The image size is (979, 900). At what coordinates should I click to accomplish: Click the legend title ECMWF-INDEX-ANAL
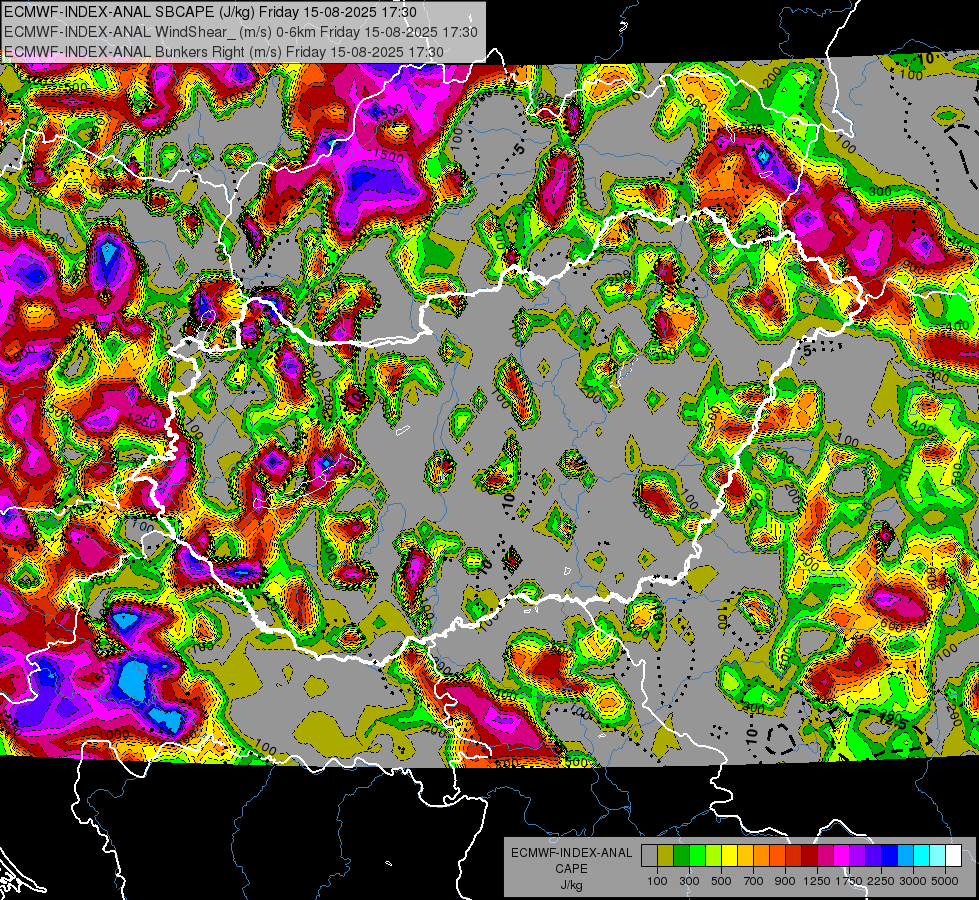571,853
